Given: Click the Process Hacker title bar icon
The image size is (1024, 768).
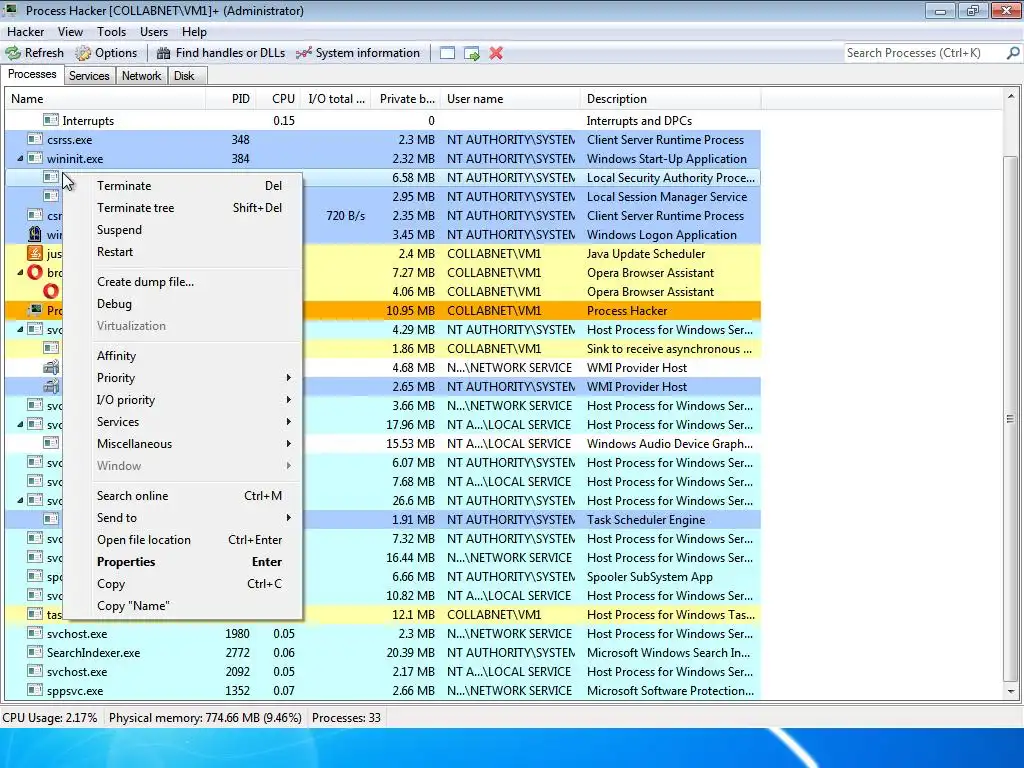Looking at the screenshot, I should (10, 10).
